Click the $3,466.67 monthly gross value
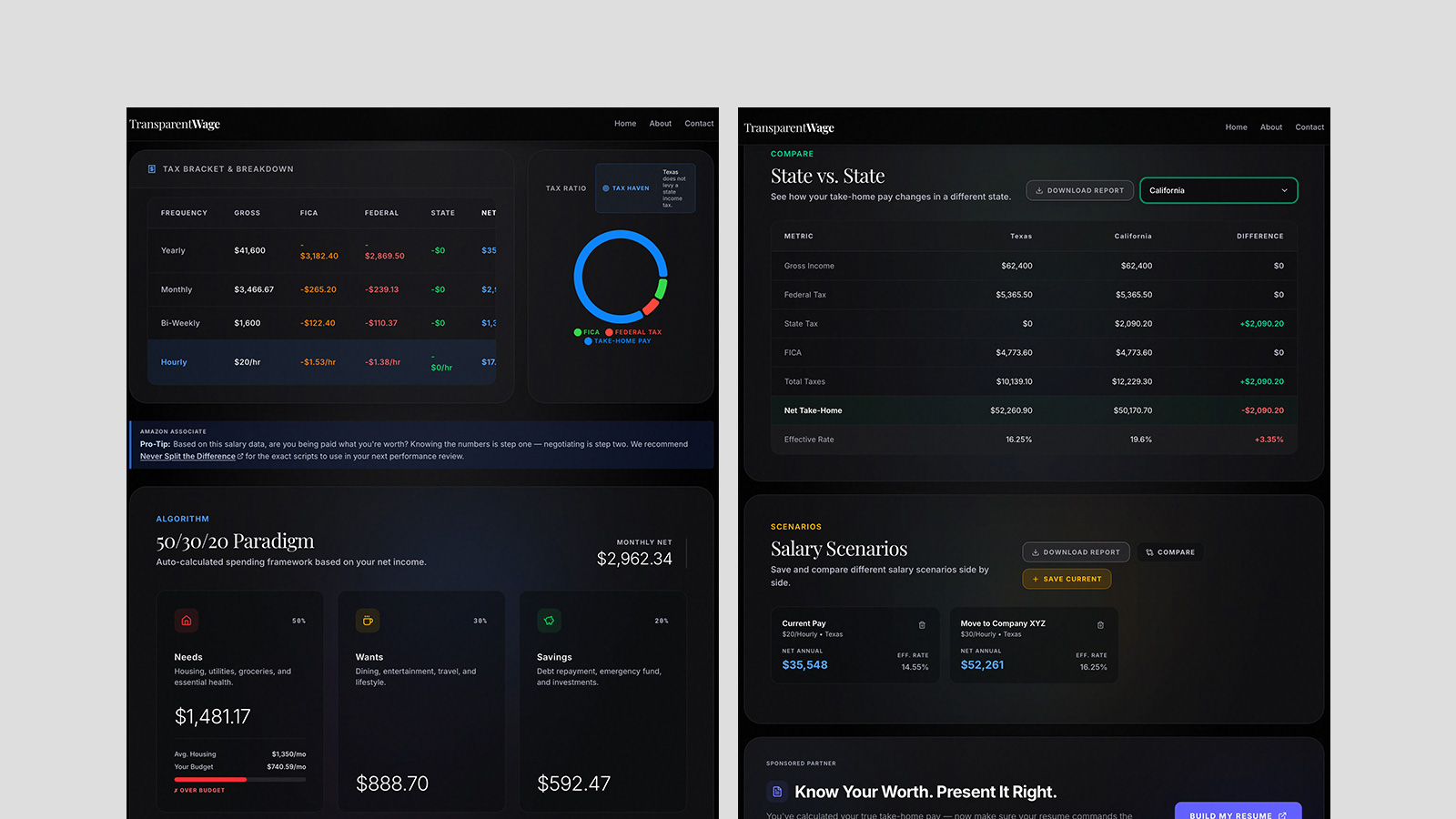 click(254, 289)
